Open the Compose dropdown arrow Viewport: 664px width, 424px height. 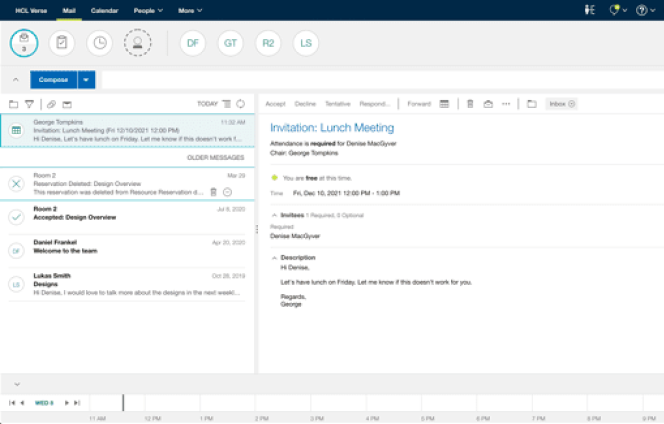click(x=86, y=80)
